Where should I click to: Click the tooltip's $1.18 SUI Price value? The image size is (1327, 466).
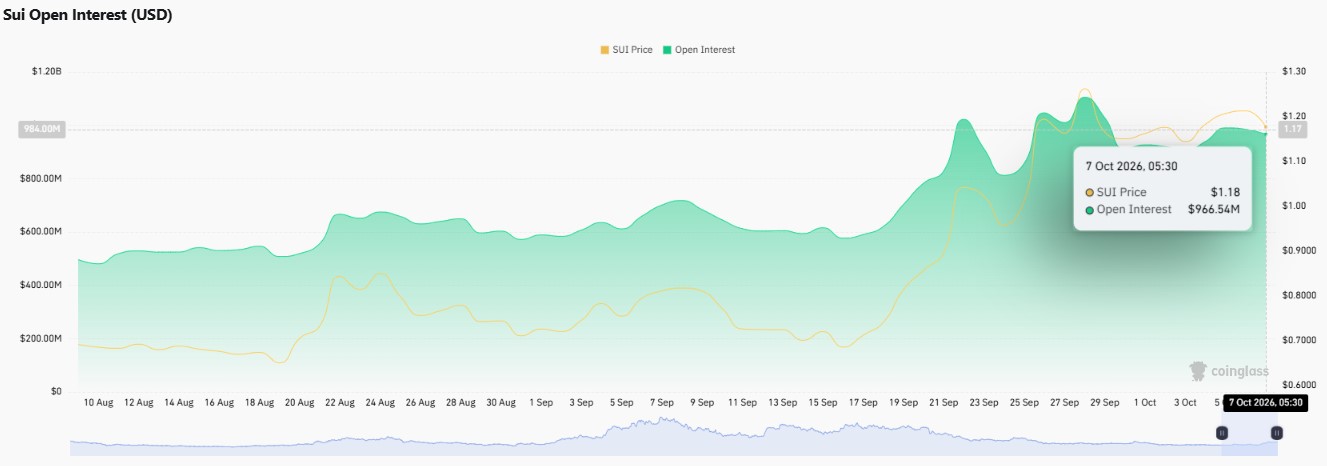(1225, 192)
